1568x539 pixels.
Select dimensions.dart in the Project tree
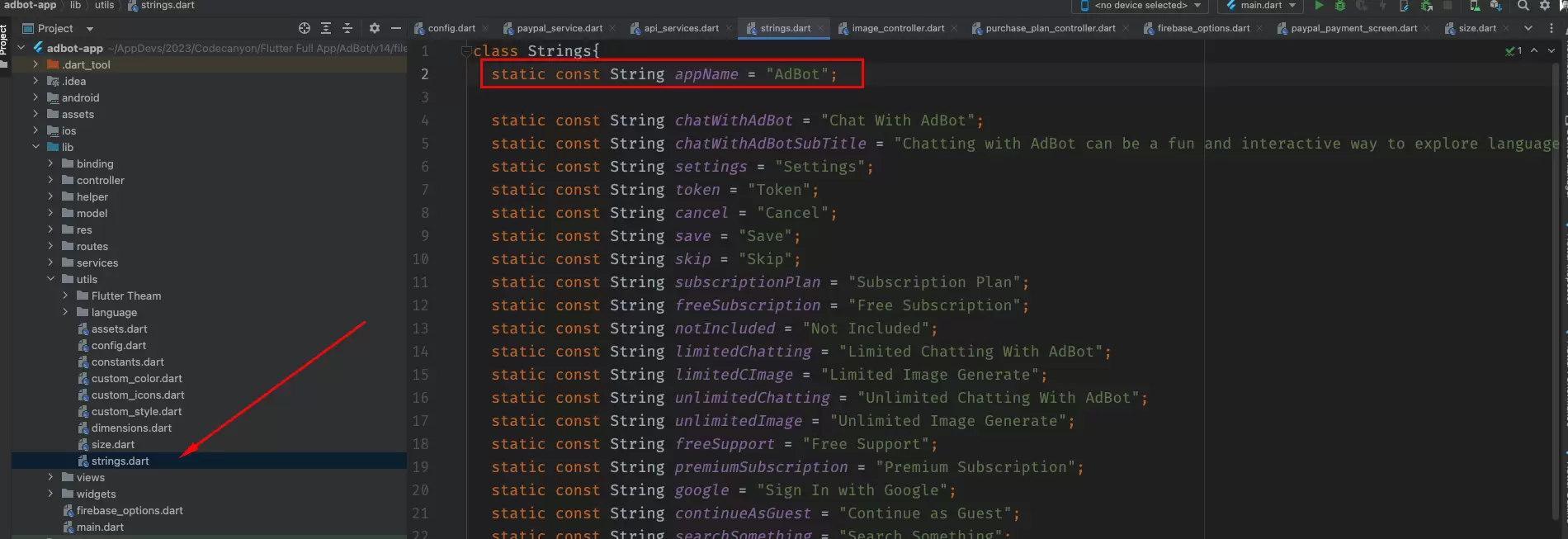[132, 428]
